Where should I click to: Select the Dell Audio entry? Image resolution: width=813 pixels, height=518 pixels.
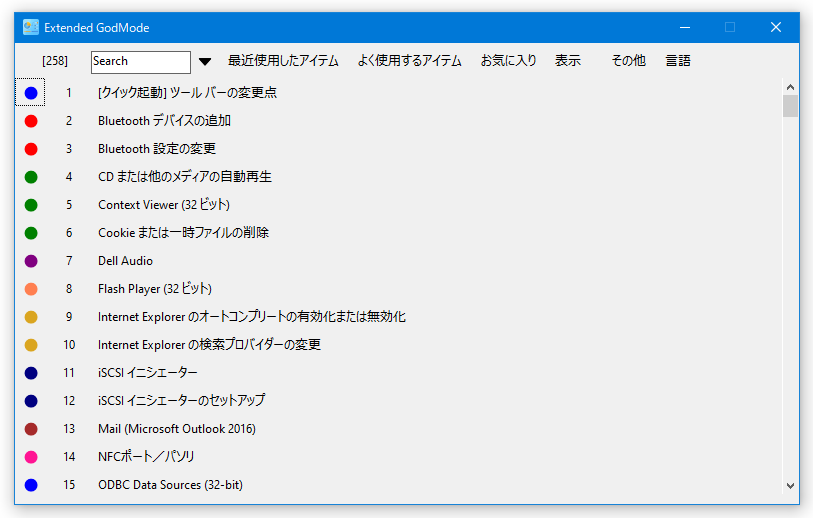(x=125, y=261)
